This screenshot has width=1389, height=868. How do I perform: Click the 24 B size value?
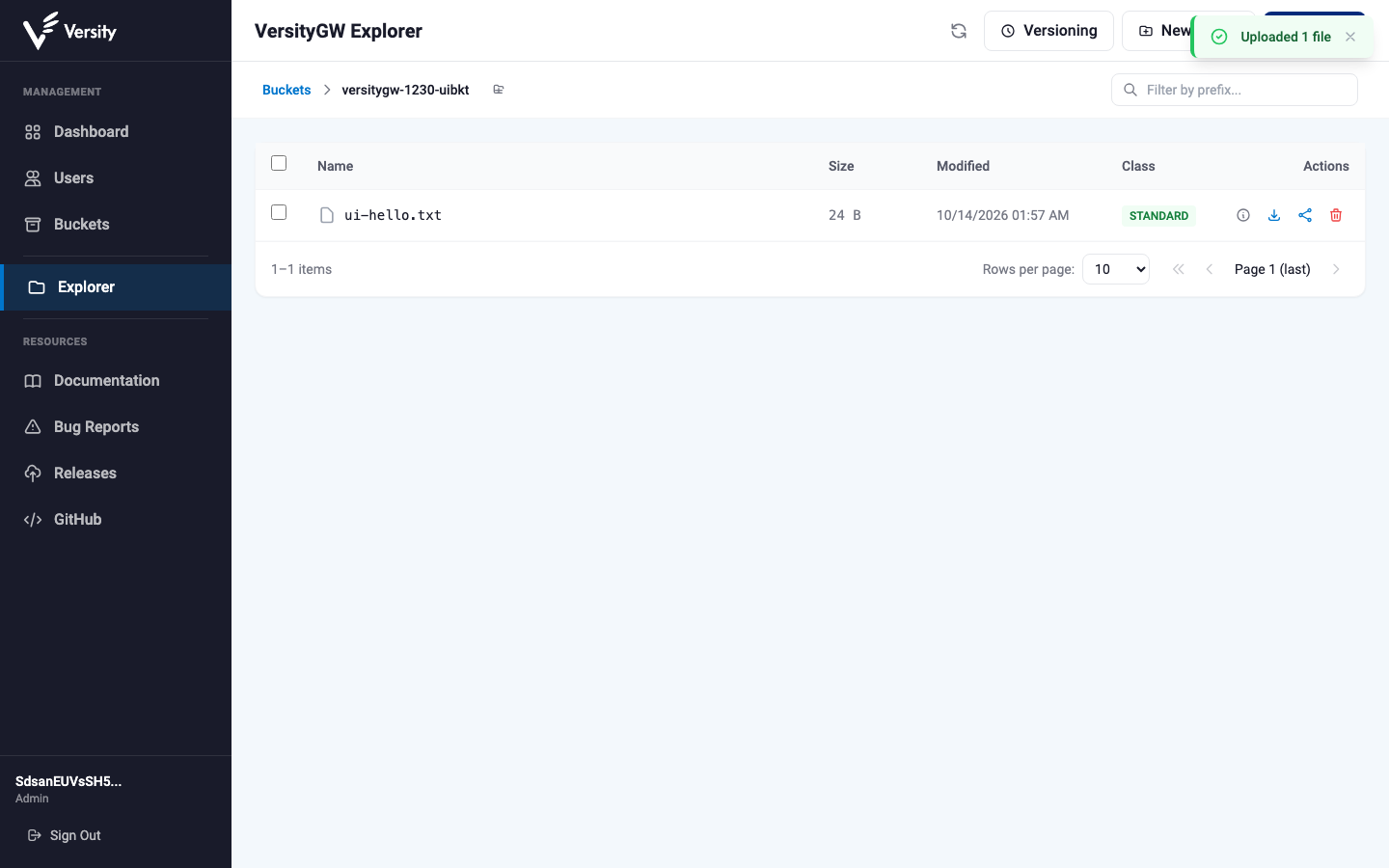pyautogui.click(x=845, y=215)
